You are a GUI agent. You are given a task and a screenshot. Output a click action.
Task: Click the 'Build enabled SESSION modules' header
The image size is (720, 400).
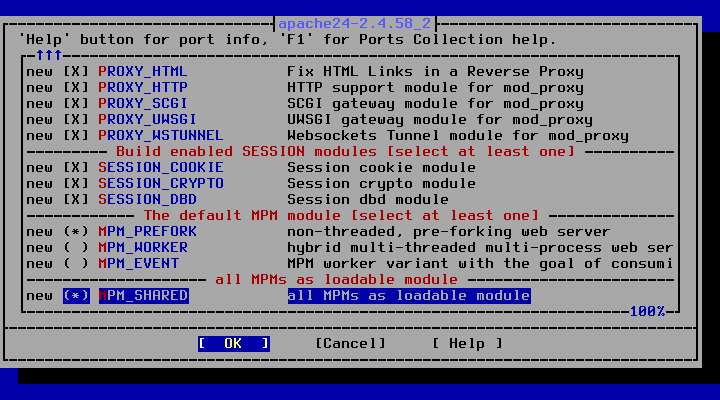(x=345, y=152)
